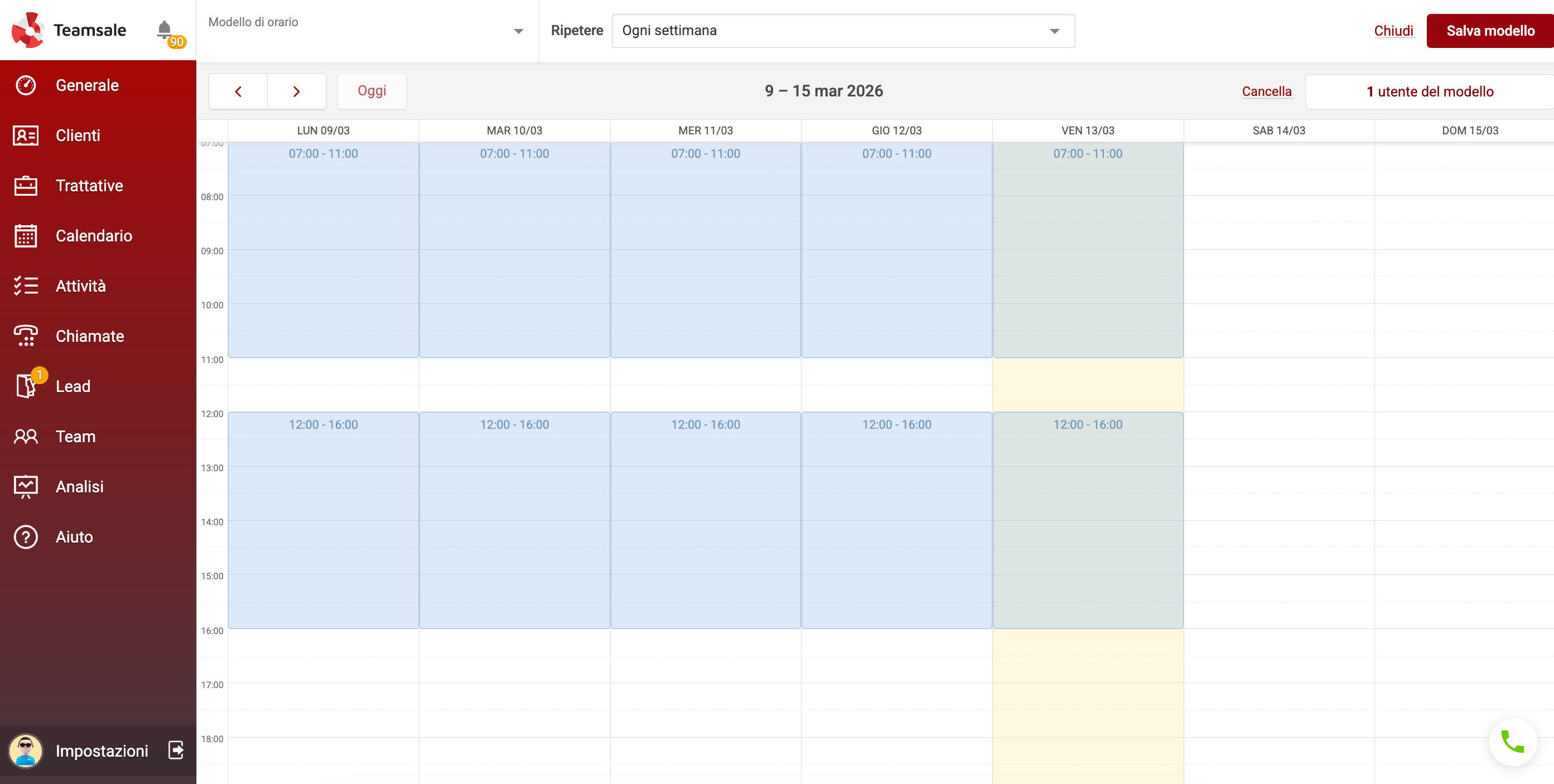
Task: Open Generale dashboard gauge icon
Action: click(x=26, y=85)
